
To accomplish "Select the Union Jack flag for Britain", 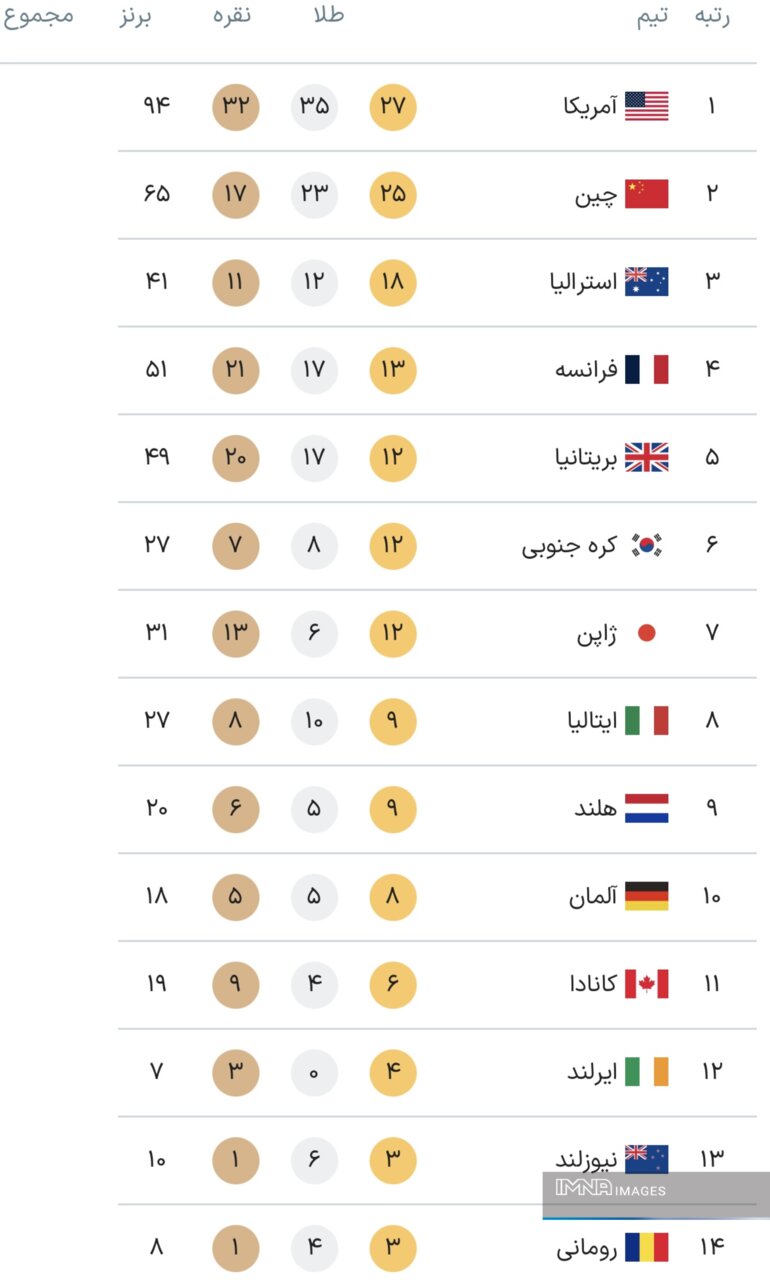I will [x=646, y=458].
